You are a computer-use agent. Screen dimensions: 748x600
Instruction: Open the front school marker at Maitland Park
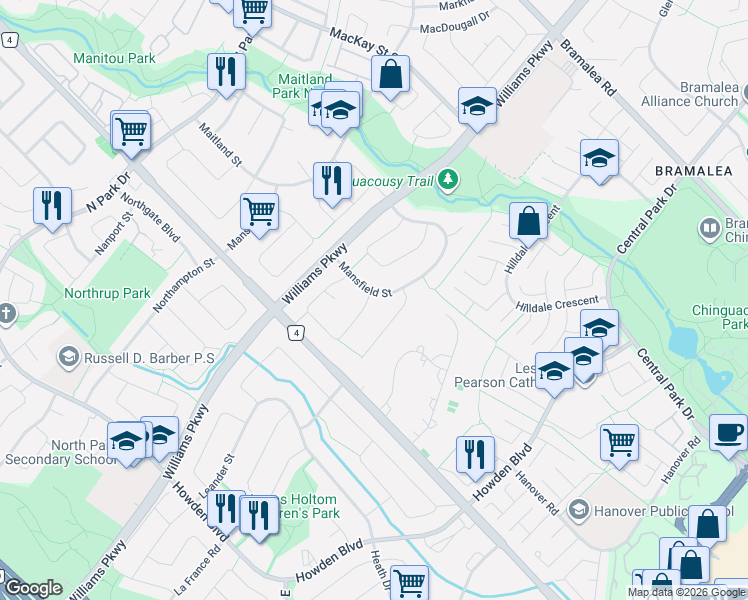point(341,112)
